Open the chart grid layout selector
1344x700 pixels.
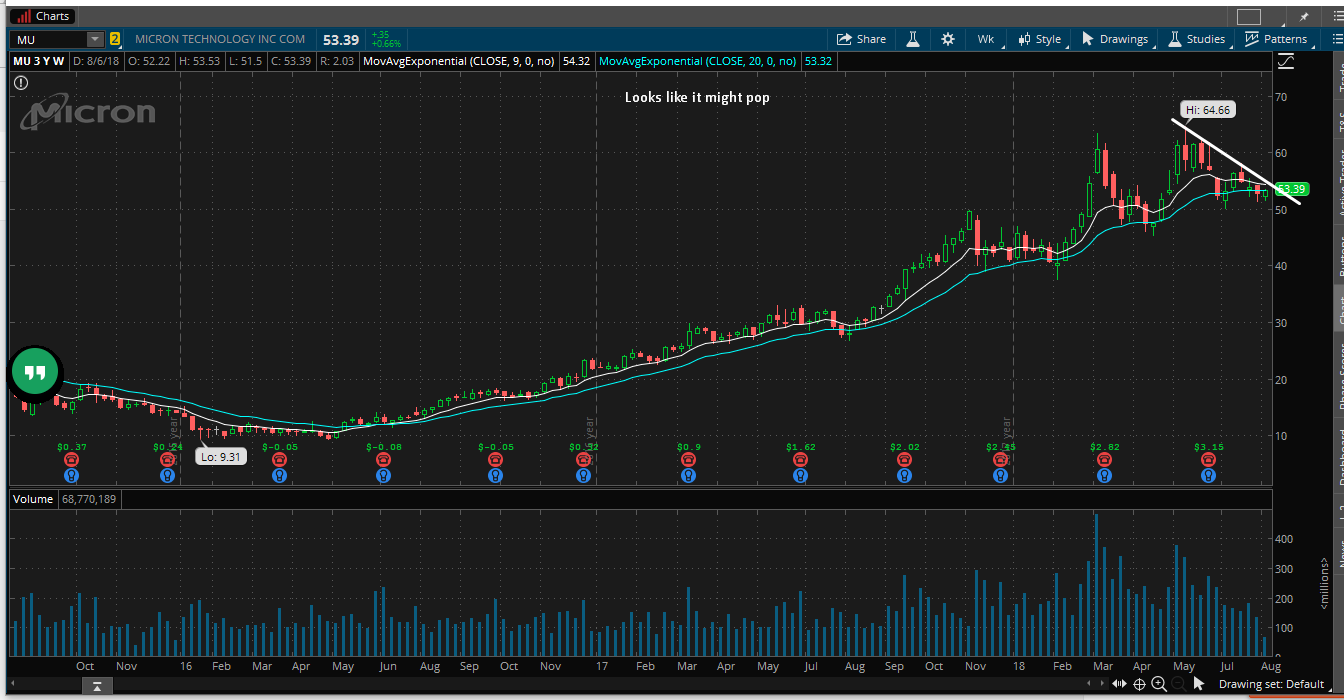(1249, 16)
